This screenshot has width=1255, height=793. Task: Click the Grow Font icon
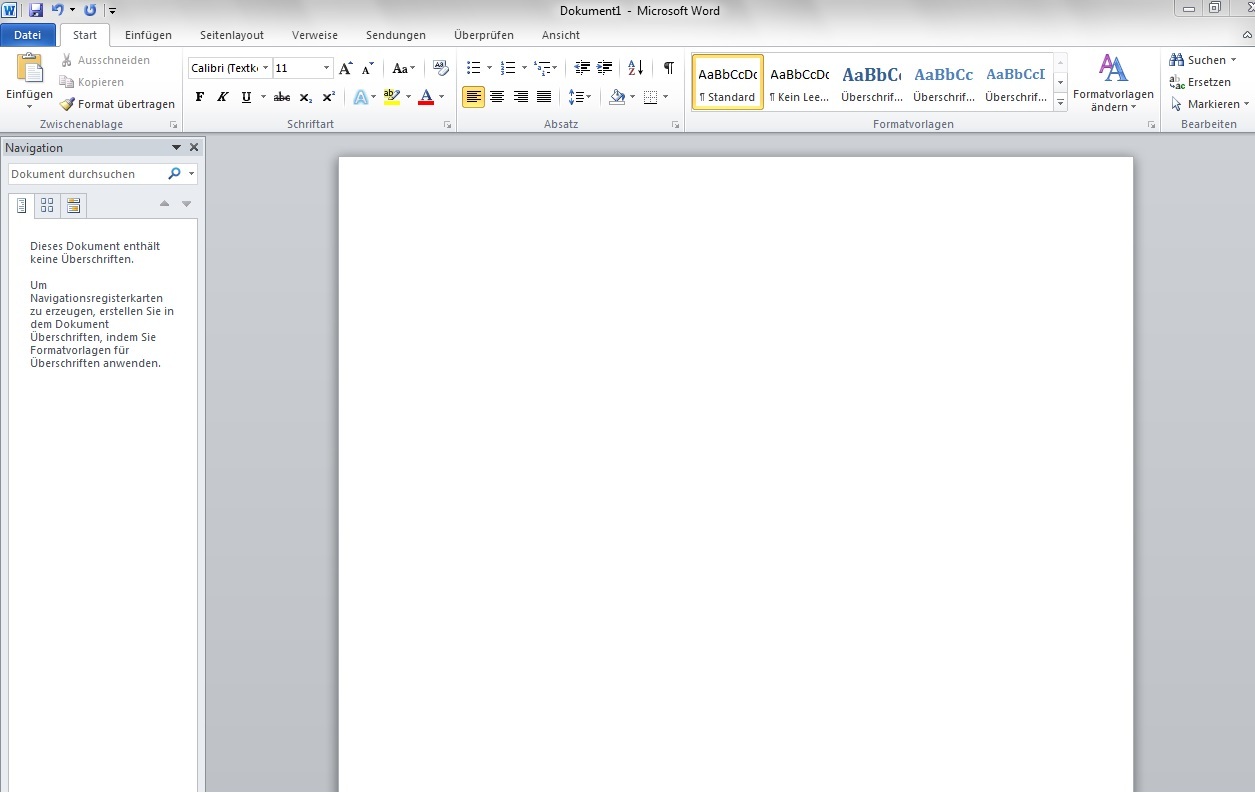[346, 68]
